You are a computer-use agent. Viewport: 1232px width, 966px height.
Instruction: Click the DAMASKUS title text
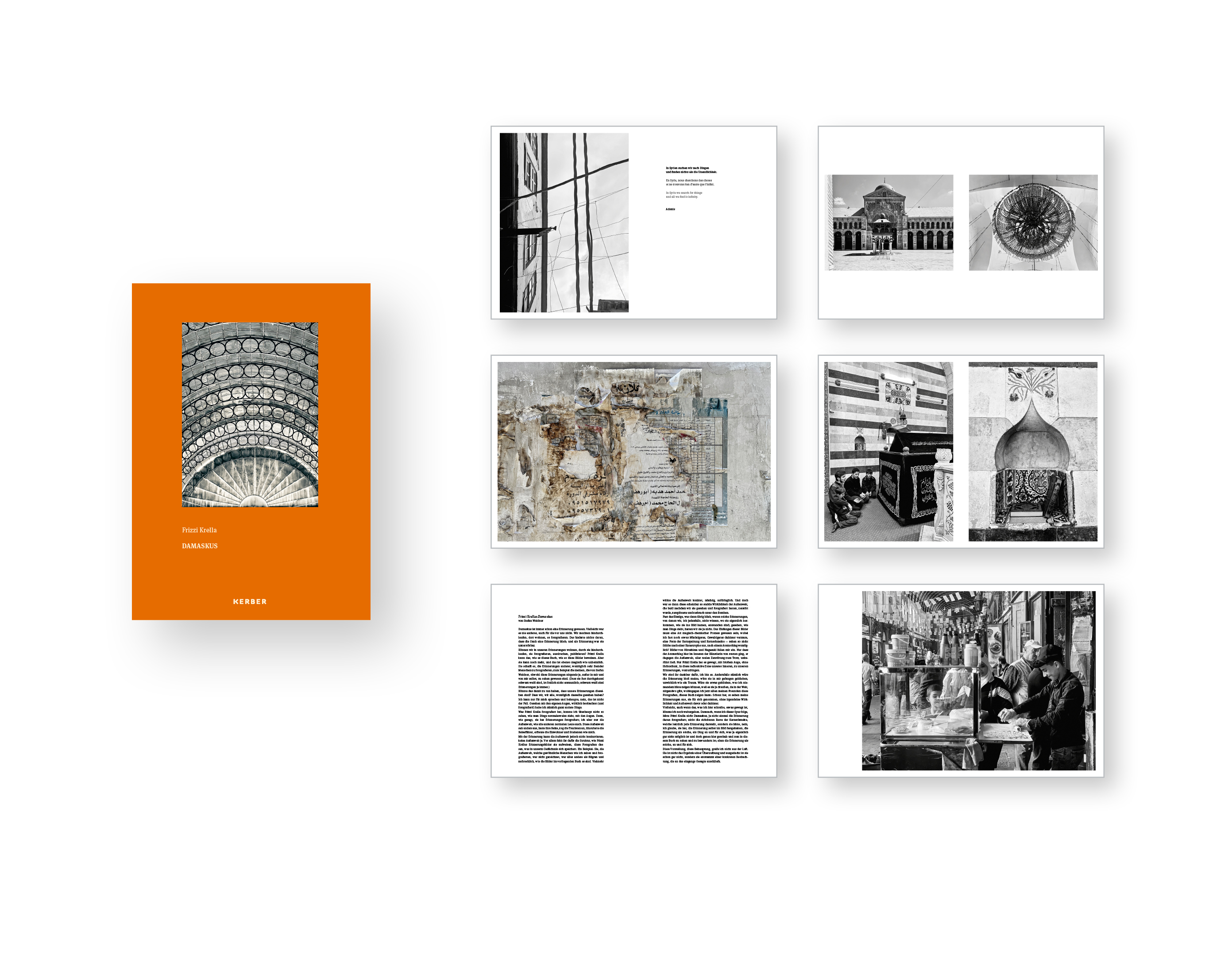pos(199,546)
